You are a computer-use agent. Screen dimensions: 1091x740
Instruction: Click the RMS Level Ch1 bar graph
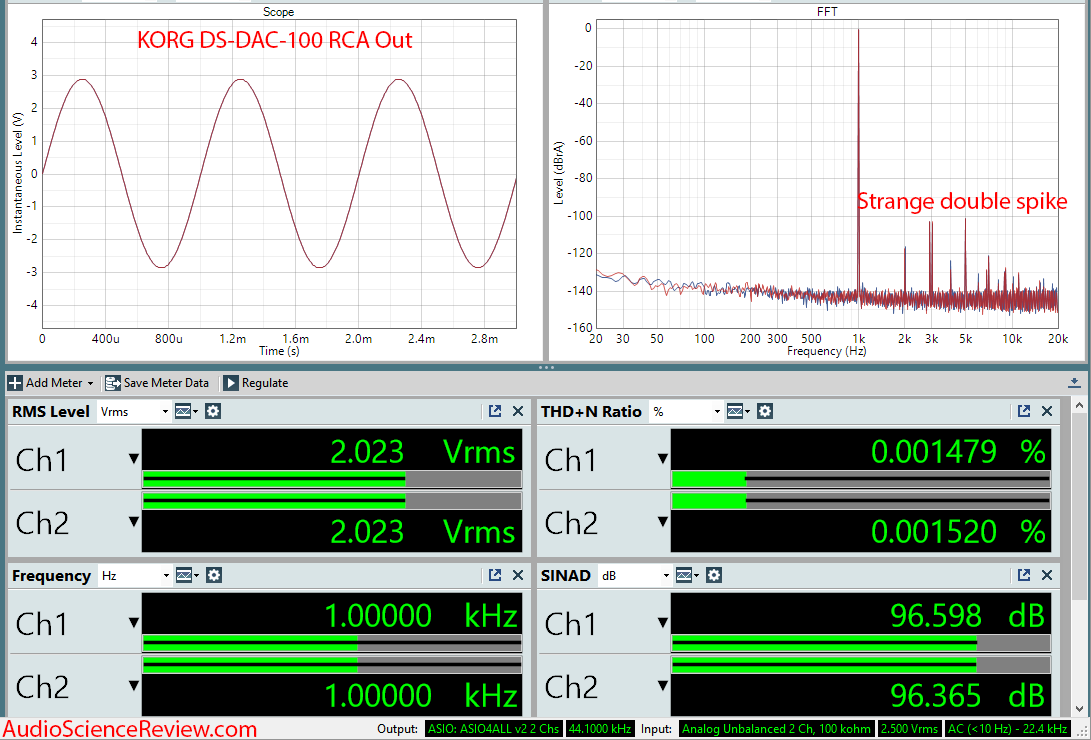pos(332,479)
